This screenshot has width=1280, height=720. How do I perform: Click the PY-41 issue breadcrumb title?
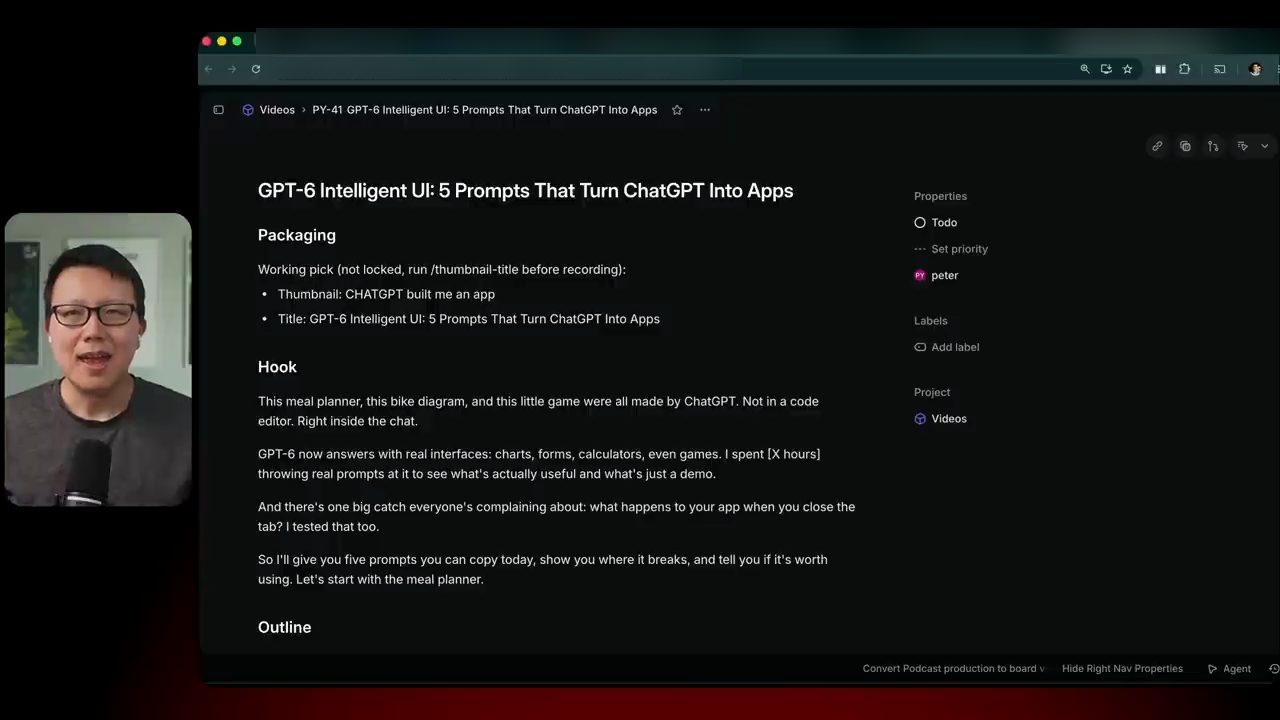pos(485,110)
